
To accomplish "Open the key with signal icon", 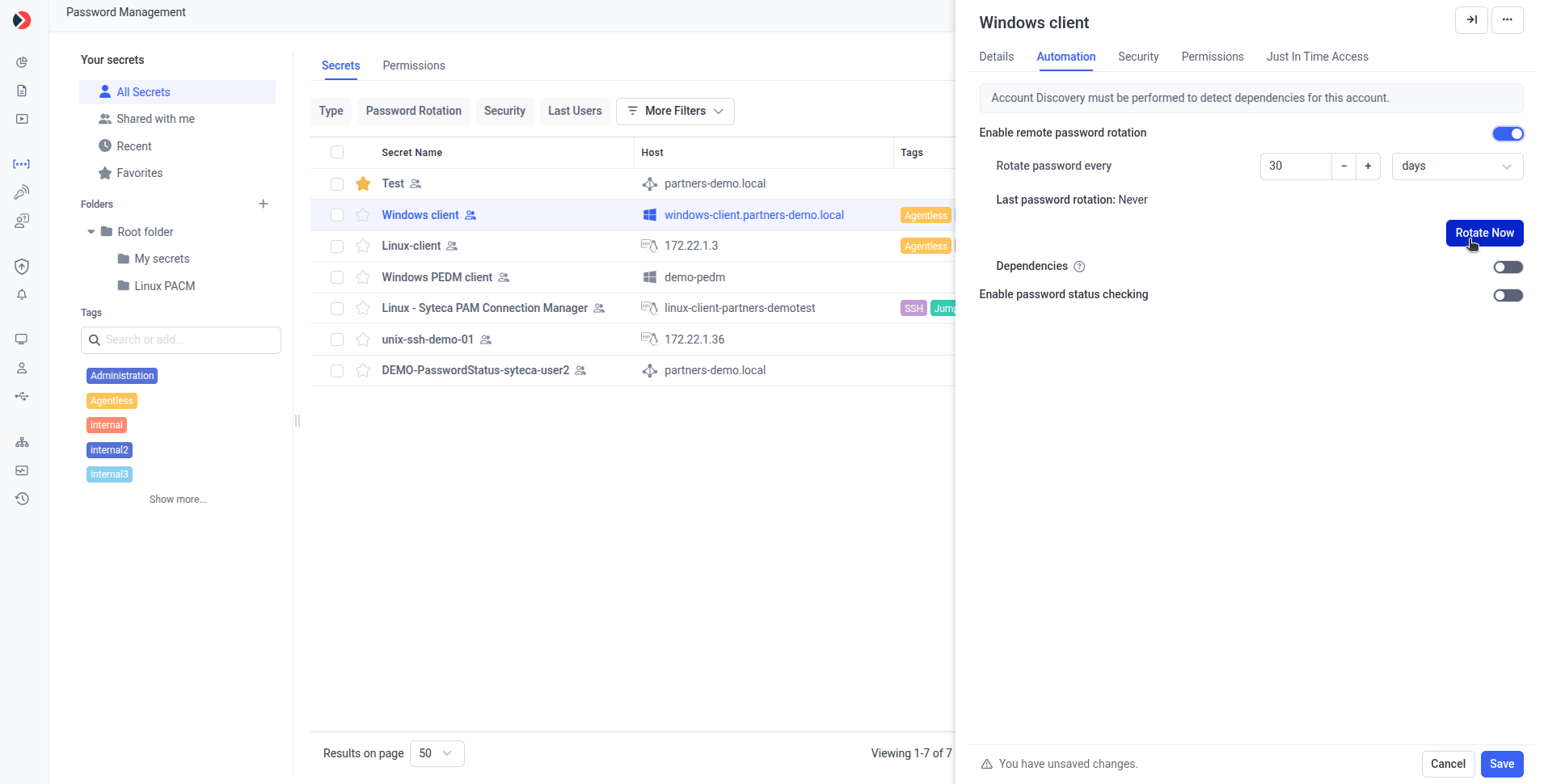I will (22, 192).
